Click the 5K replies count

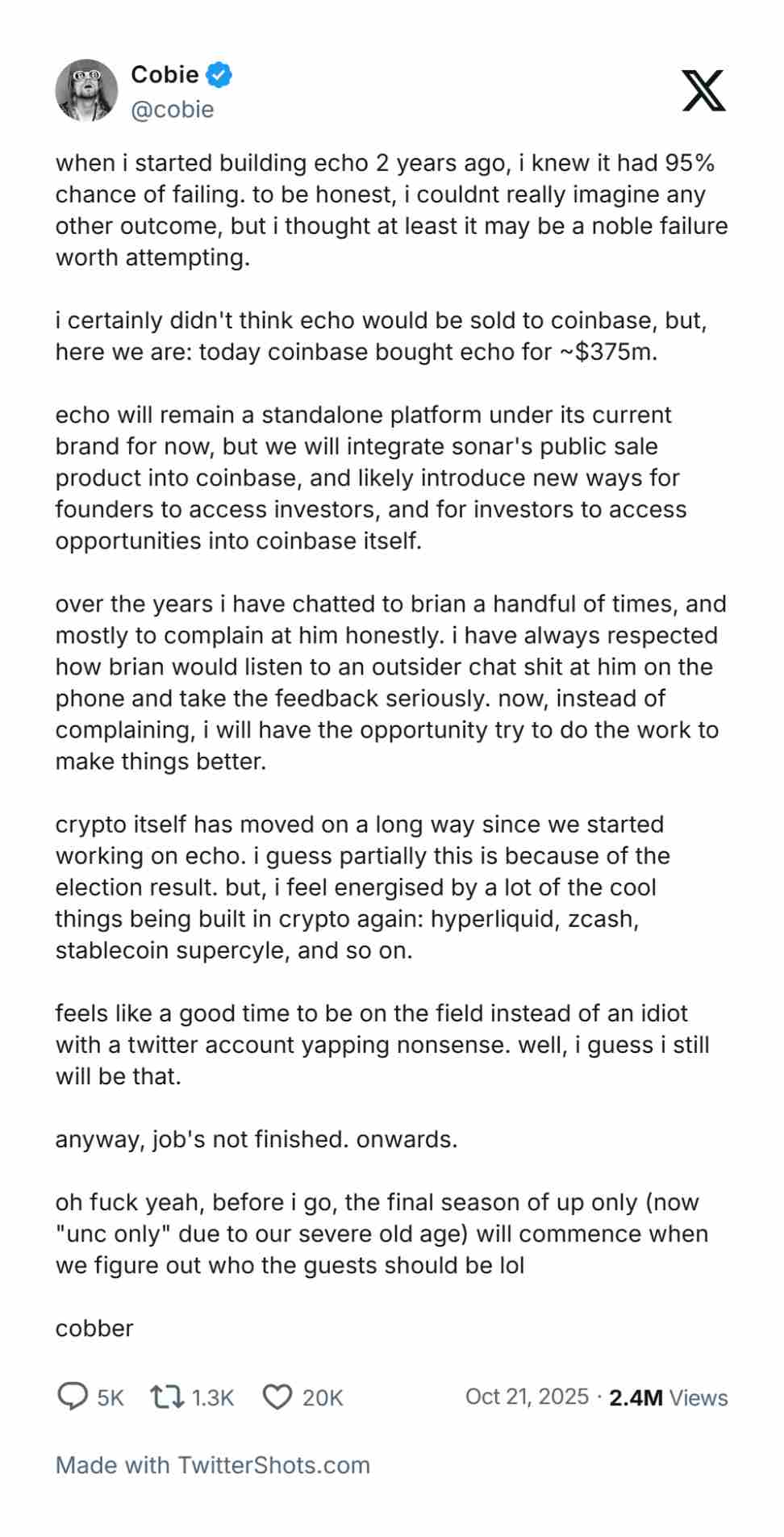coord(111,1398)
